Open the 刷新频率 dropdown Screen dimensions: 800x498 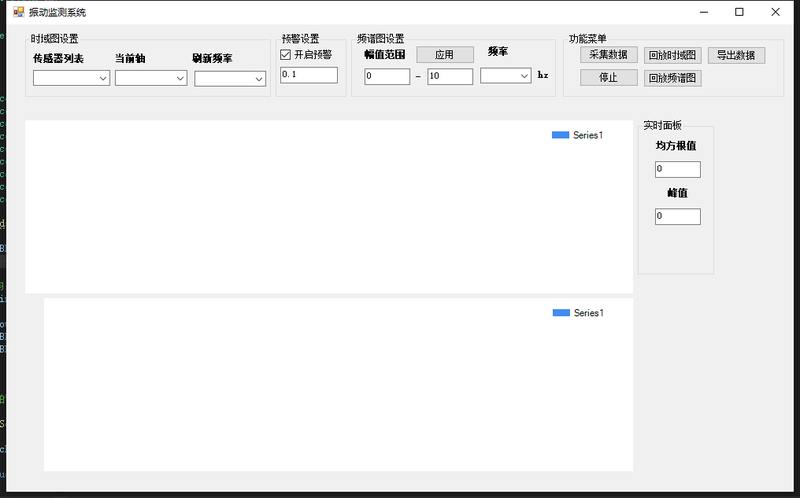230,79
